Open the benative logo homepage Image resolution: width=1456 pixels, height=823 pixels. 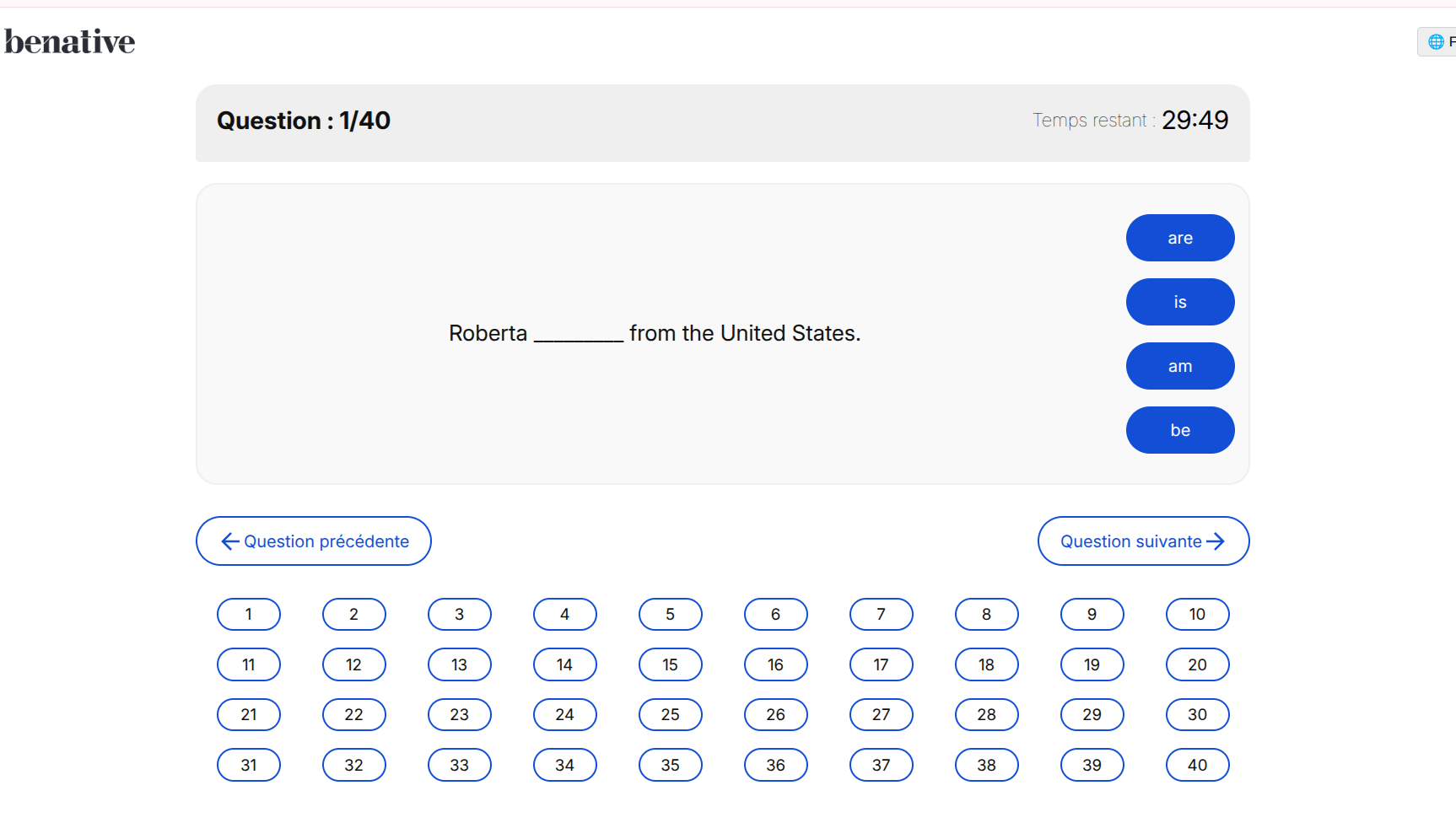coord(69,41)
